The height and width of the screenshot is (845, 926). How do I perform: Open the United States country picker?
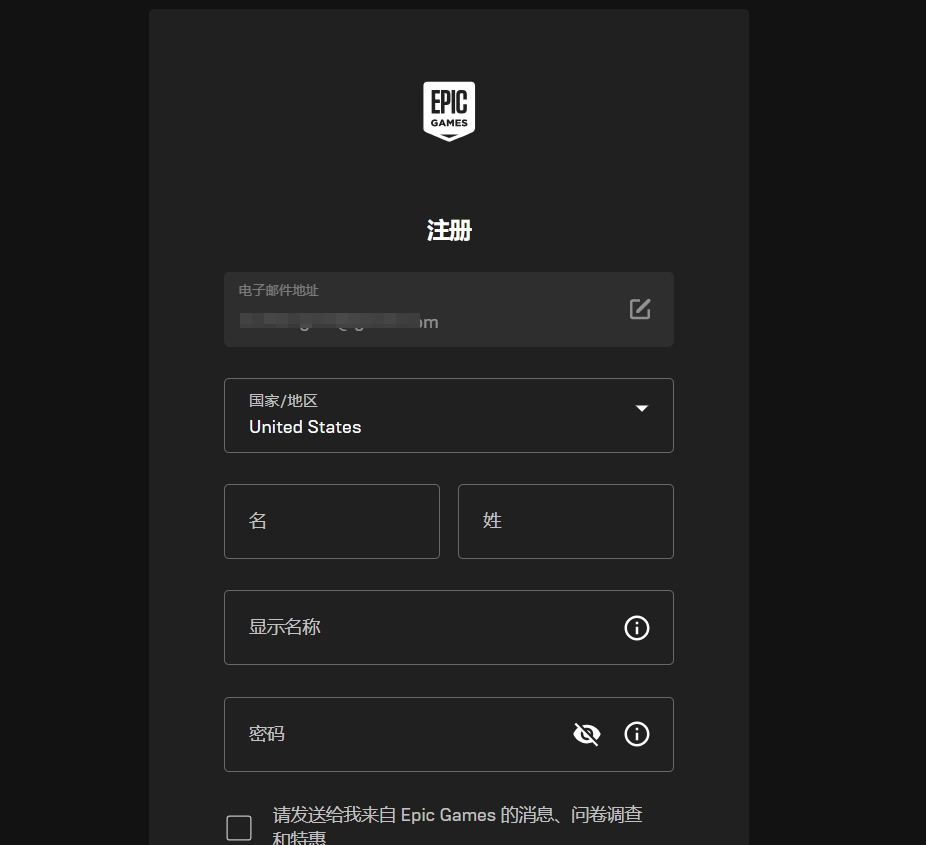pyautogui.click(x=449, y=415)
